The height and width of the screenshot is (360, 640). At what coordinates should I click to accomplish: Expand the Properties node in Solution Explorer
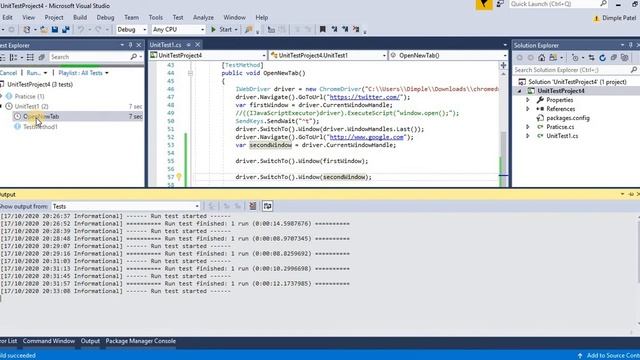(528, 100)
